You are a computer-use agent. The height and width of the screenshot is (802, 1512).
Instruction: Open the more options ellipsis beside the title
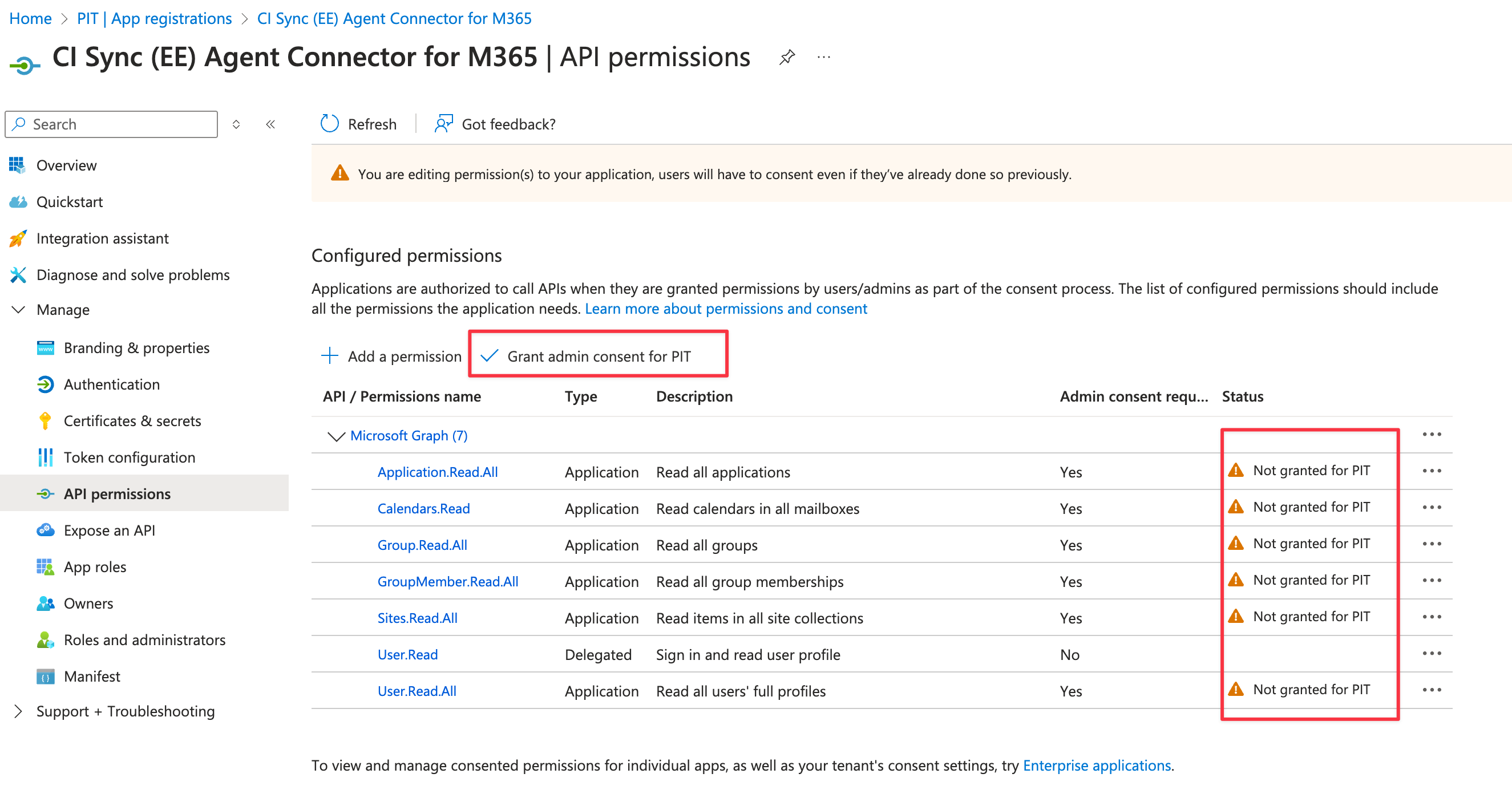823,58
